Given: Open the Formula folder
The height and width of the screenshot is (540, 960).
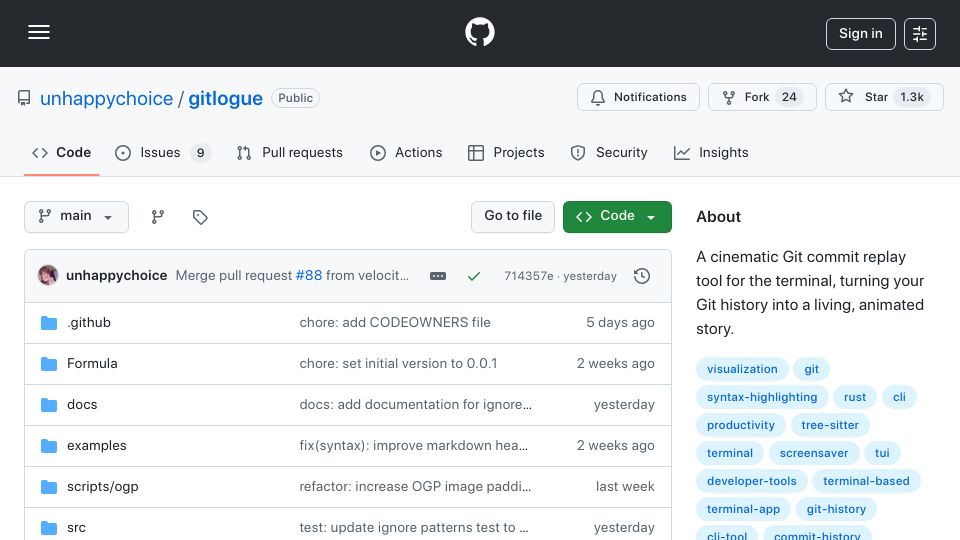Looking at the screenshot, I should pyautogui.click(x=92, y=364).
